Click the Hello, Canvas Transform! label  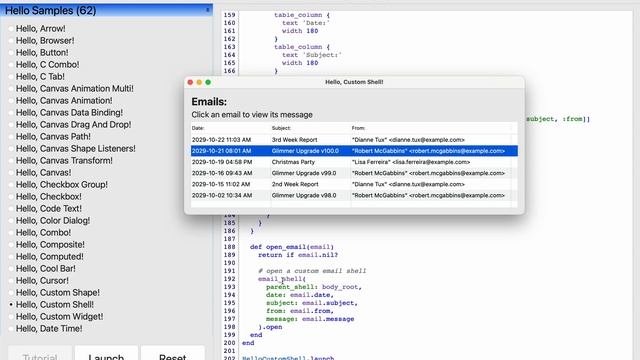click(64, 160)
